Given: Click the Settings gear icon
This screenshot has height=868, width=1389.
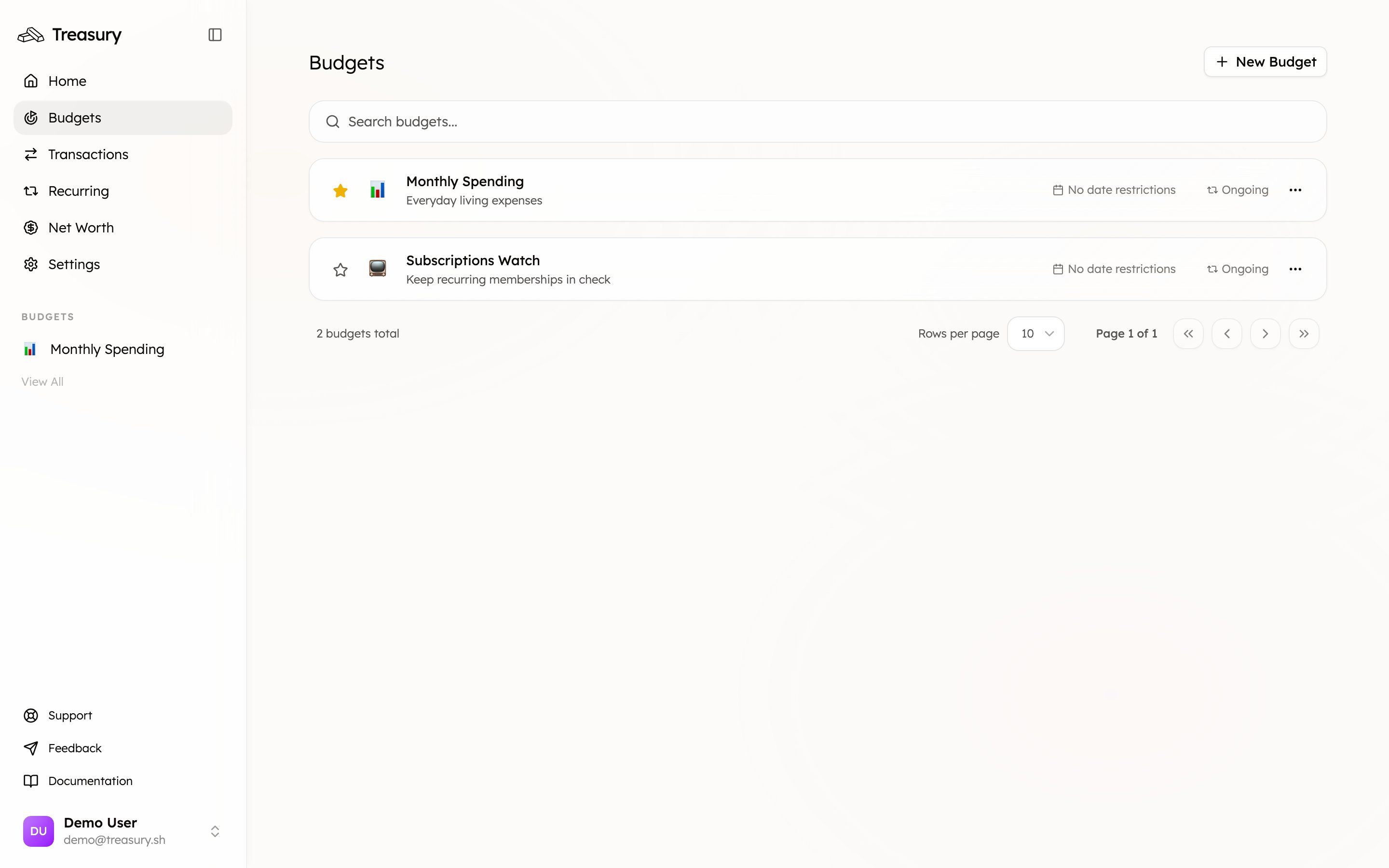Looking at the screenshot, I should click(x=31, y=265).
